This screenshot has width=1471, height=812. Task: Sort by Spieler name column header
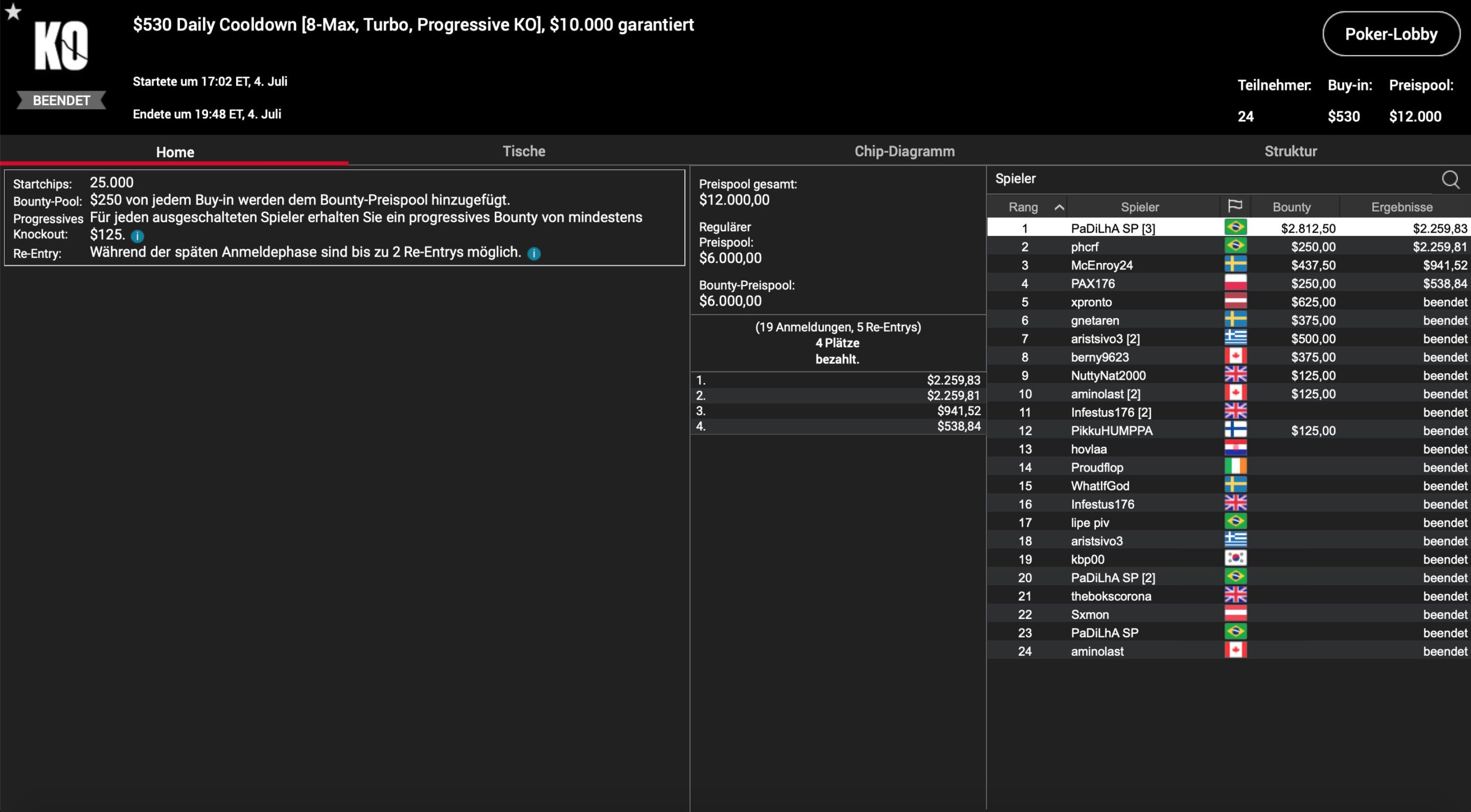[x=1139, y=207]
